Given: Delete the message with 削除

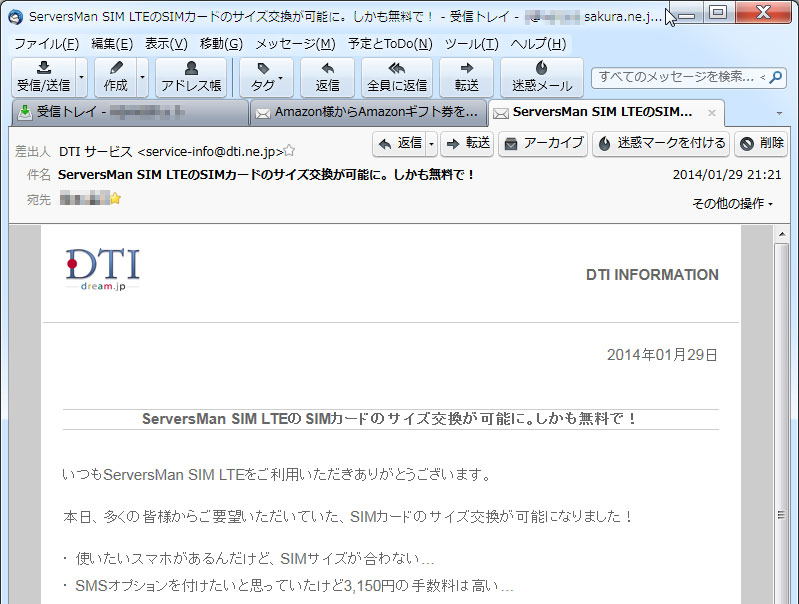Looking at the screenshot, I should (762, 144).
